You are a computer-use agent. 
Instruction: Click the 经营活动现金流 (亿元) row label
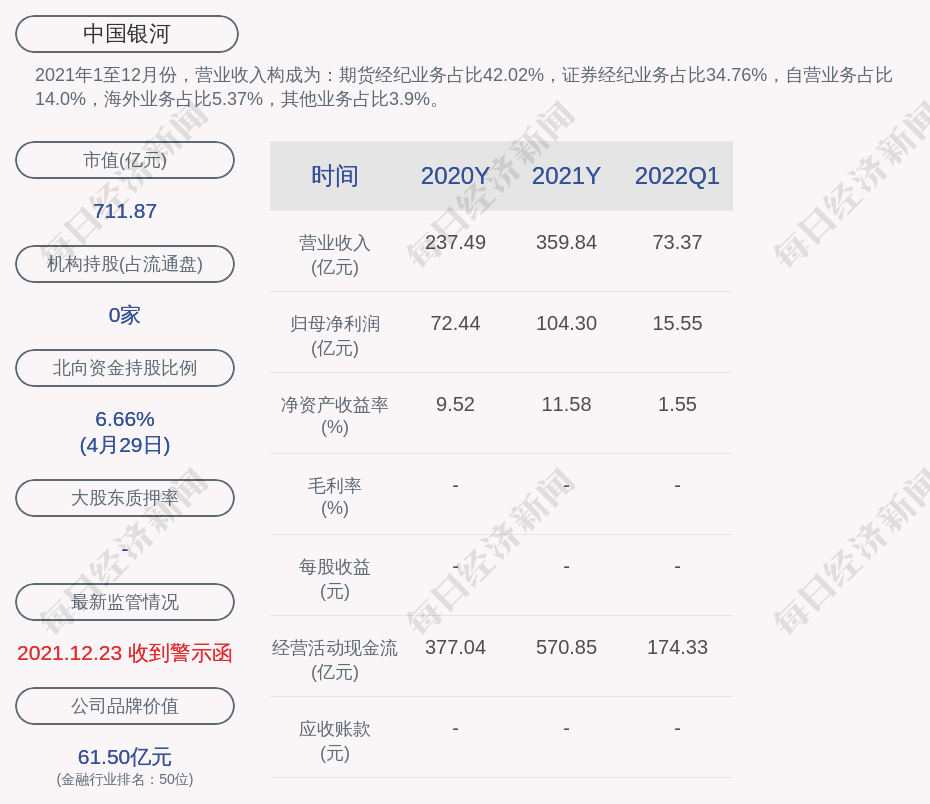pyautogui.click(x=335, y=660)
